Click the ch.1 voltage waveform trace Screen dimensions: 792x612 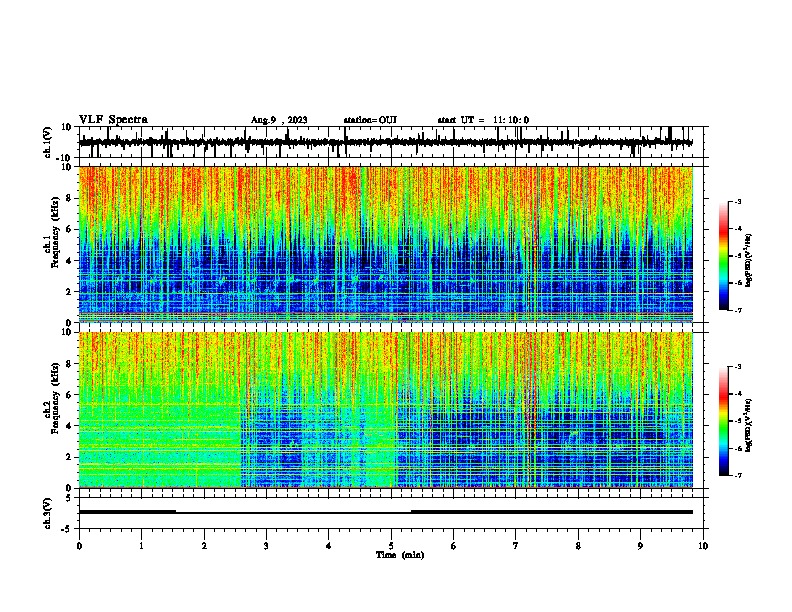[x=385, y=142]
